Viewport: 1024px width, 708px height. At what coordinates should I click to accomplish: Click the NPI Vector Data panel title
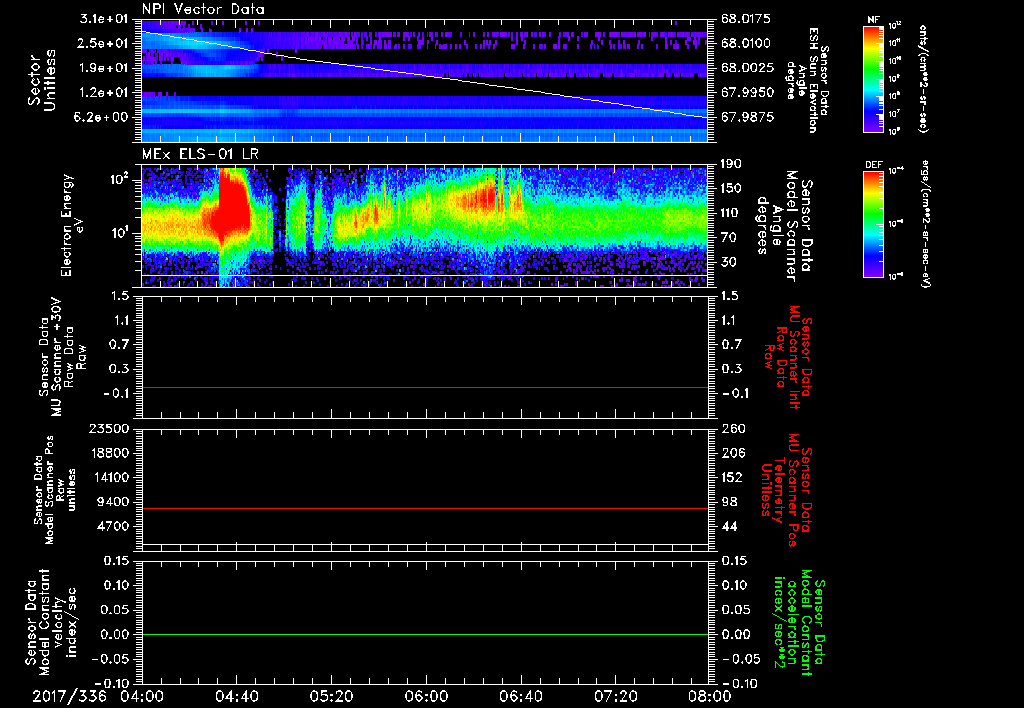(203, 10)
